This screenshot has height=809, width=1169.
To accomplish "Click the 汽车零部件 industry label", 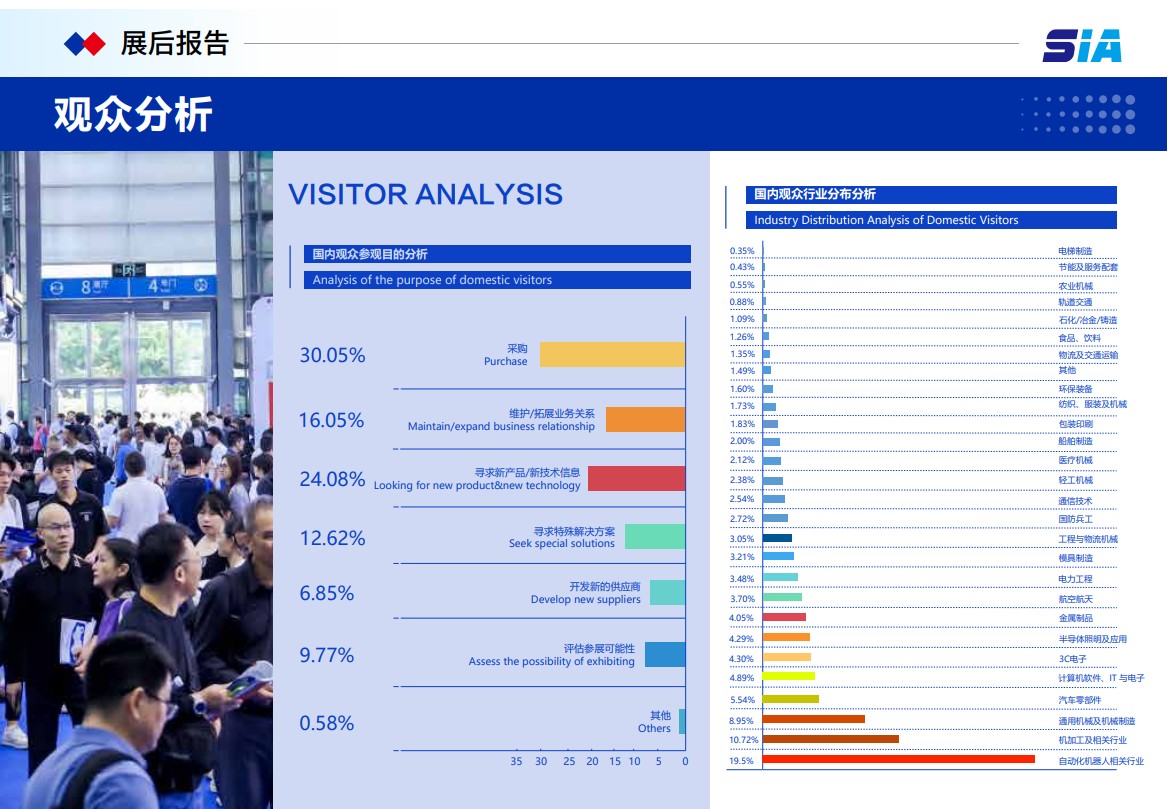I will pyautogui.click(x=1079, y=701).
